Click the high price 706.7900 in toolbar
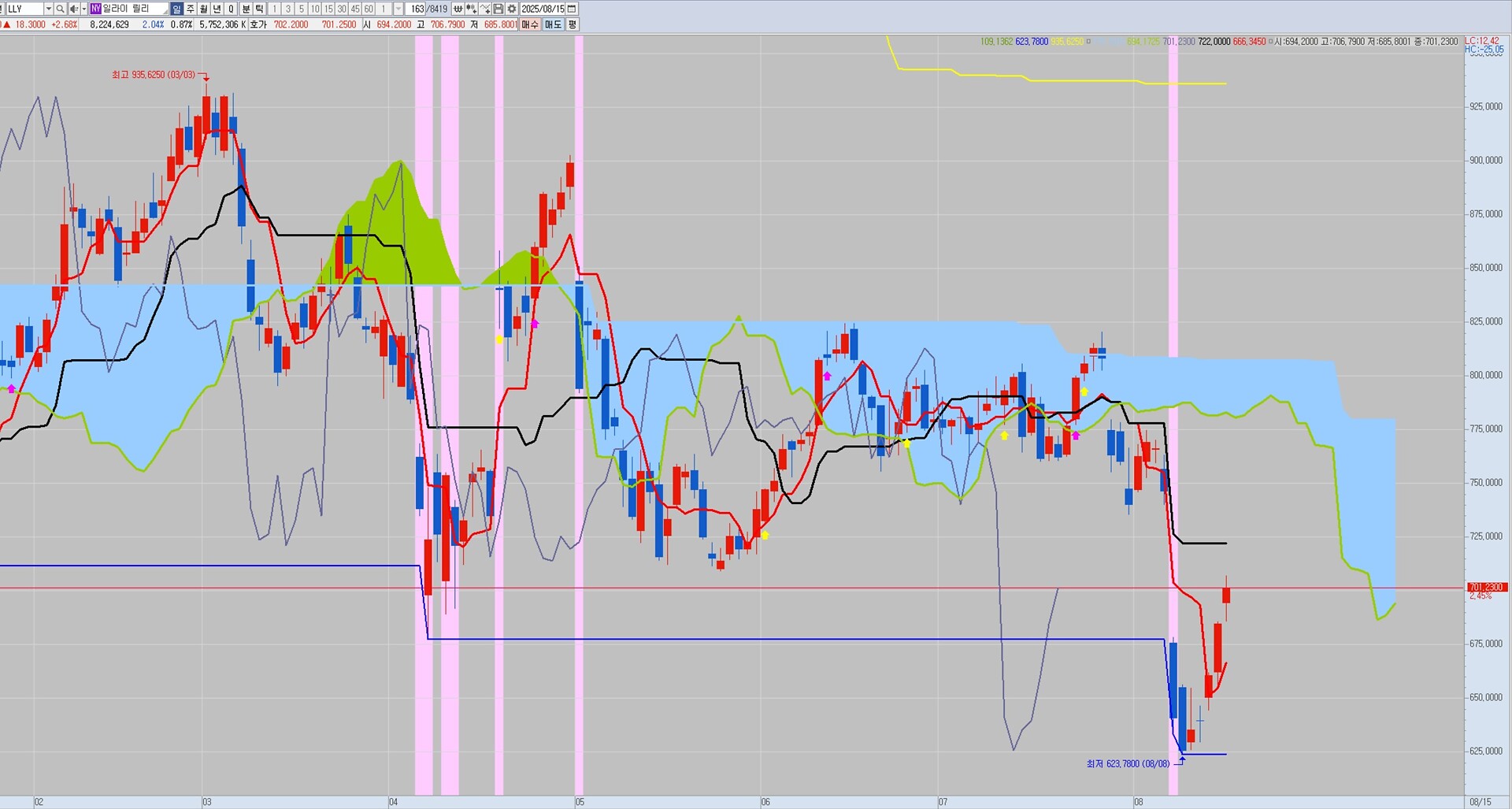This screenshot has width=1512, height=809. click(448, 24)
